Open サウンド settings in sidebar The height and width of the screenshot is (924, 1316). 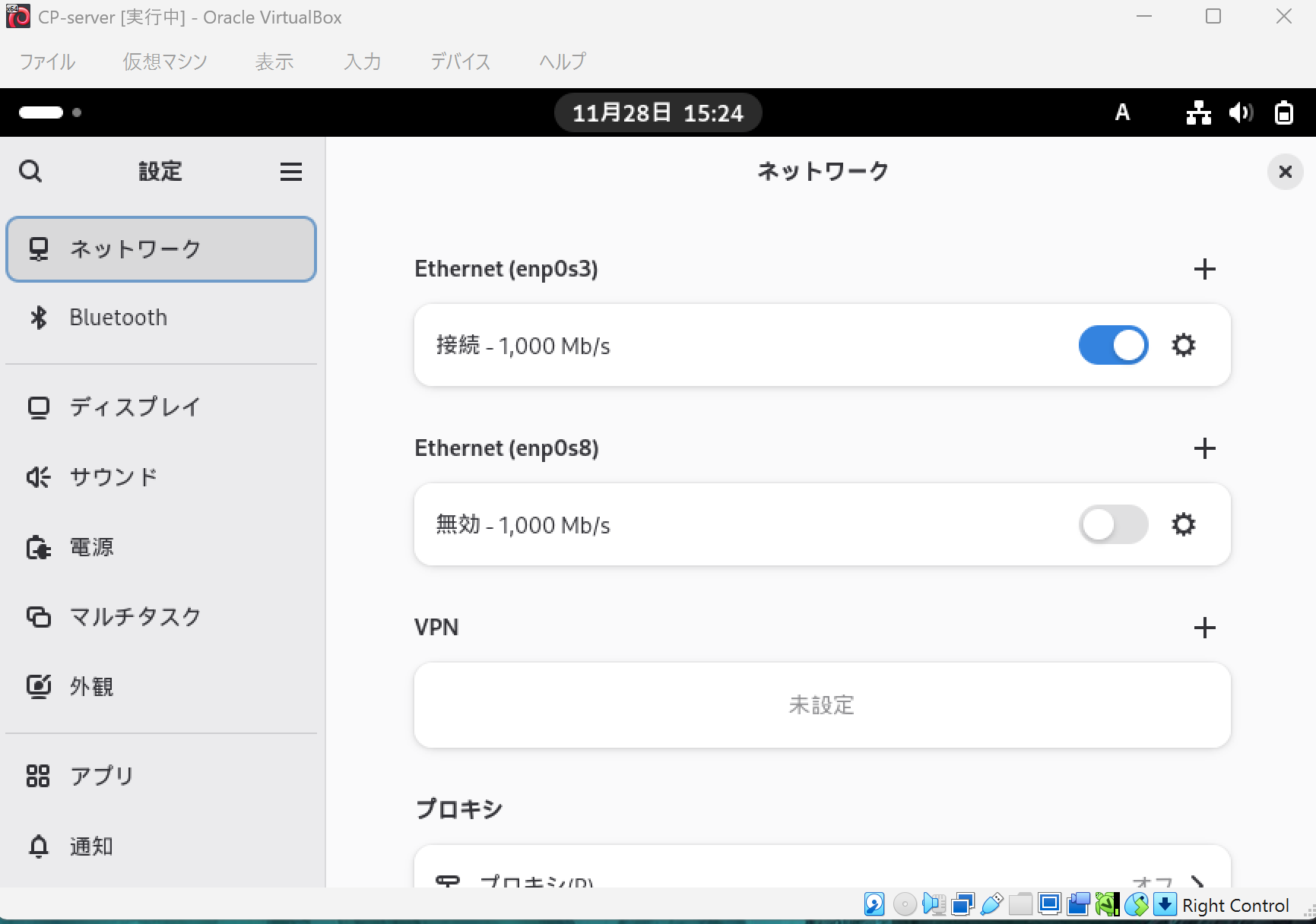click(x=161, y=477)
